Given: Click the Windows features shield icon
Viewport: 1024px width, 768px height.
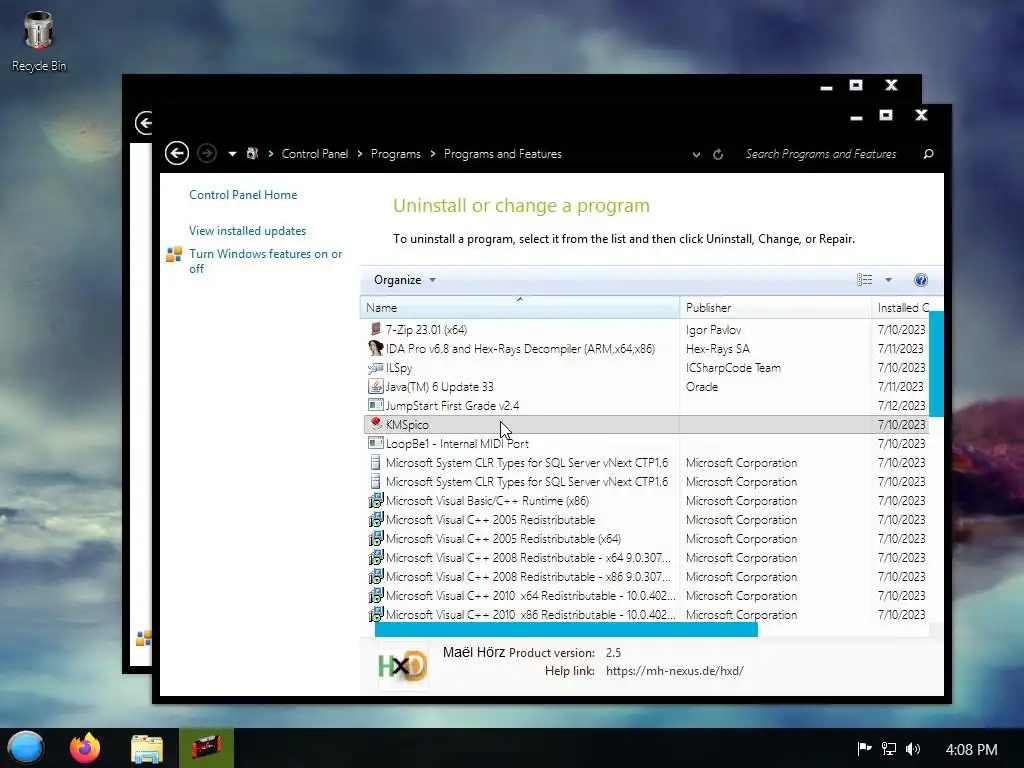Looking at the screenshot, I should pyautogui.click(x=174, y=254).
